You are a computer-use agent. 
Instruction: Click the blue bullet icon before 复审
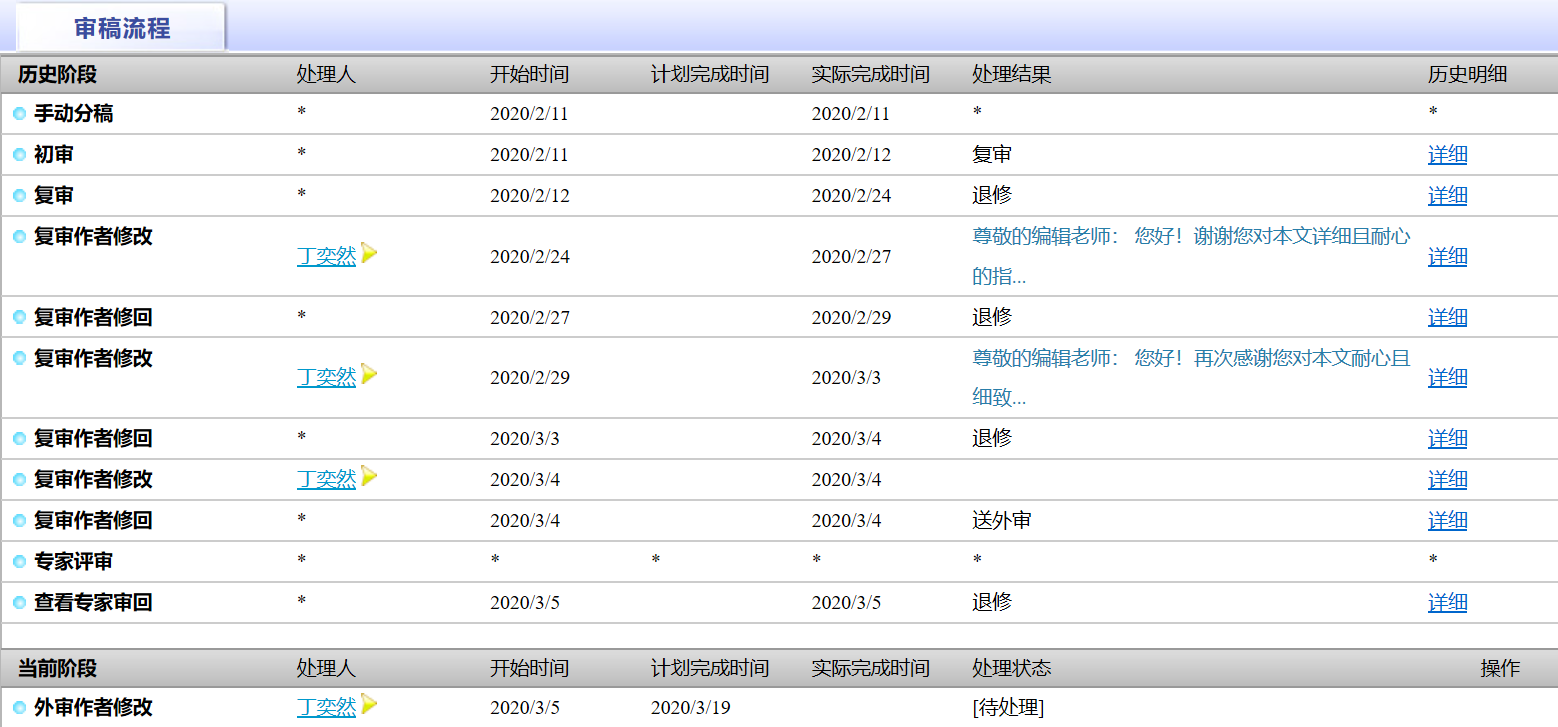click(x=19, y=196)
